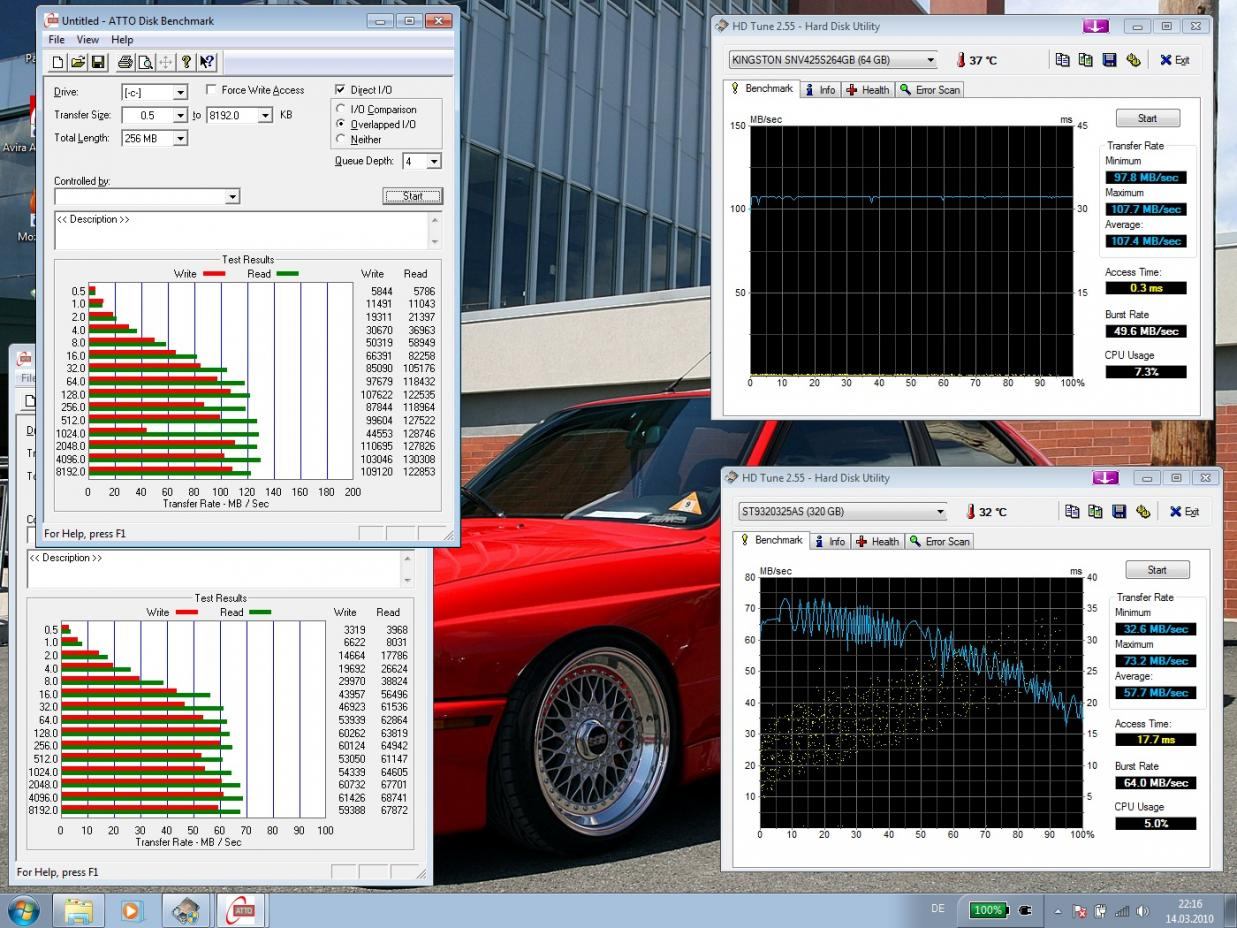Image resolution: width=1237 pixels, height=928 pixels.
Task: Uncheck the Direct I/O checkbox
Action: pos(341,90)
